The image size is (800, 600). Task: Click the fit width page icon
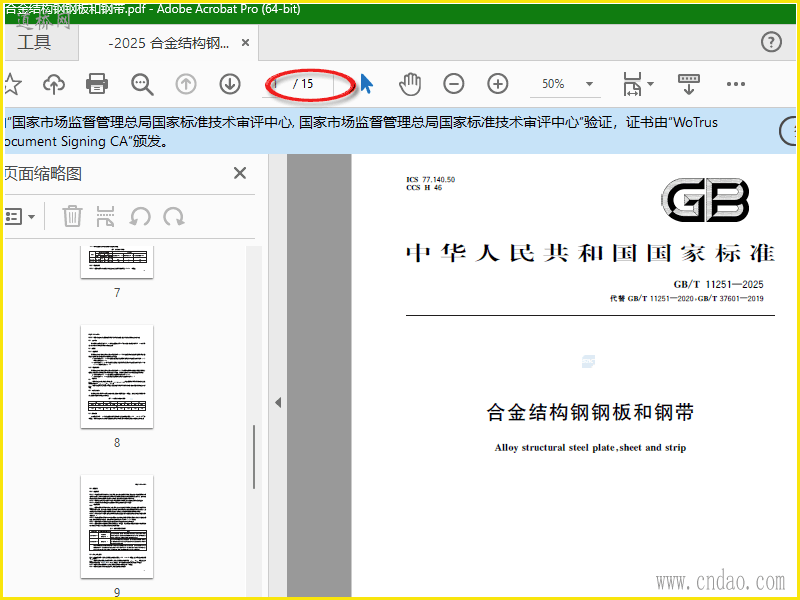[x=632, y=84]
